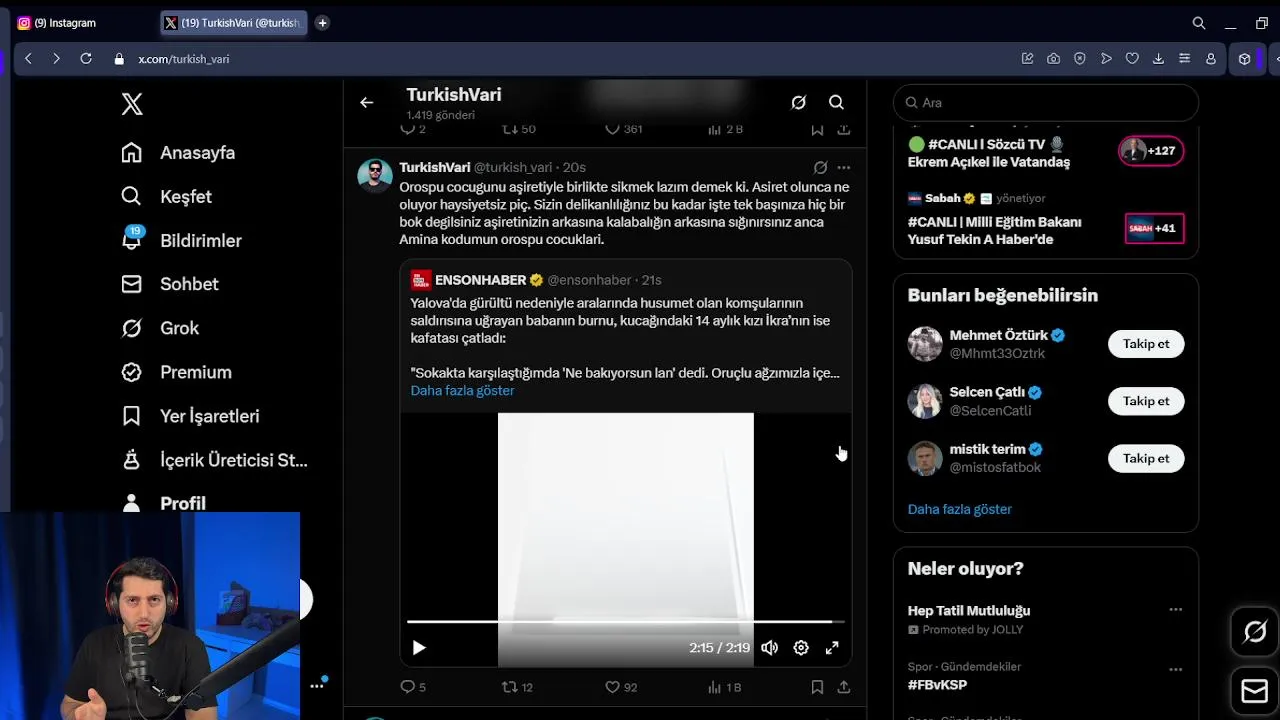
Task: Open Sohbet messages
Action: click(169, 284)
